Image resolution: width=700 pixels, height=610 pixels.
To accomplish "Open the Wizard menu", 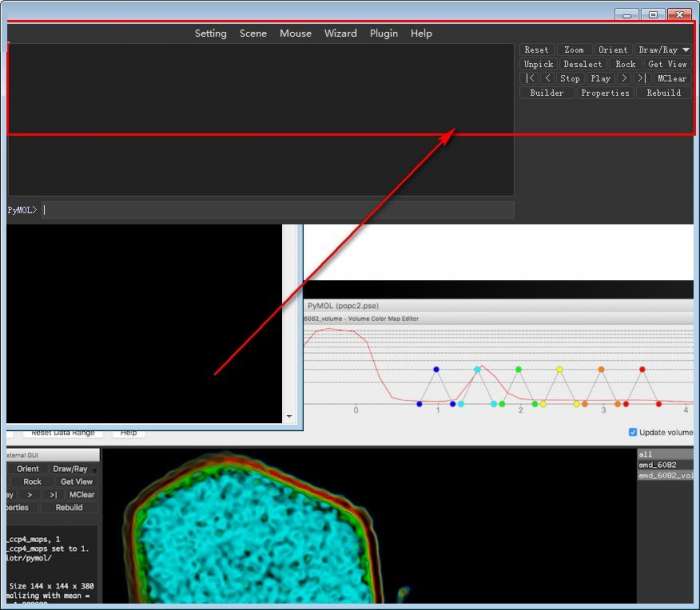I will tap(340, 33).
